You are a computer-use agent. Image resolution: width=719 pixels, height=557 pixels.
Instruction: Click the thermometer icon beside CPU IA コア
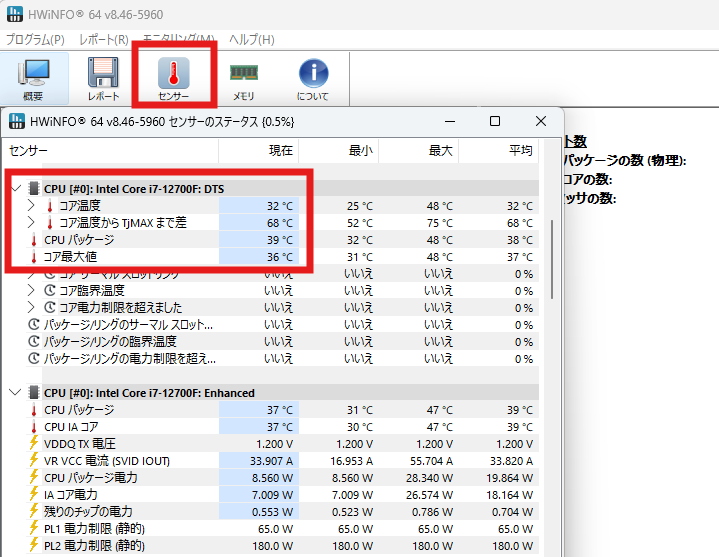[x=33, y=427]
